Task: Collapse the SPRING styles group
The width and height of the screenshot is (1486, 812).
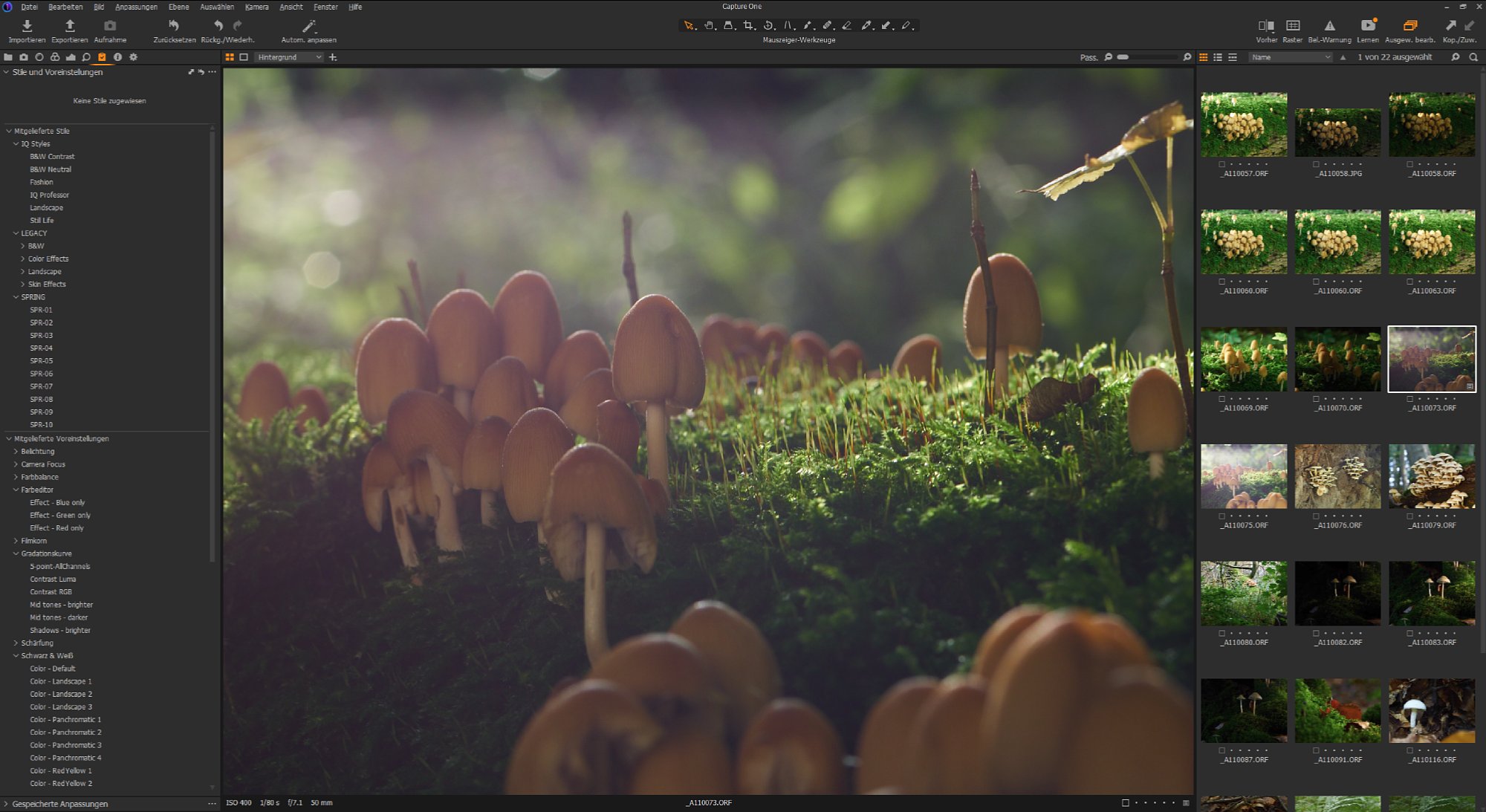Action: [x=16, y=296]
